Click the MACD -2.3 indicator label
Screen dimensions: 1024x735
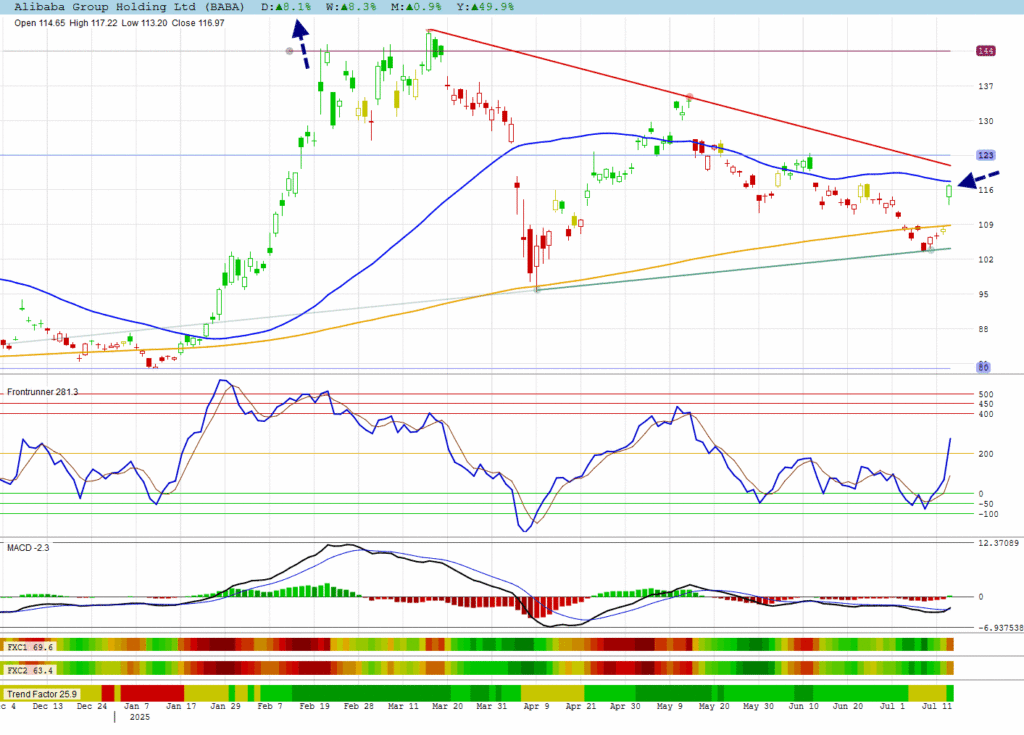tap(28, 547)
